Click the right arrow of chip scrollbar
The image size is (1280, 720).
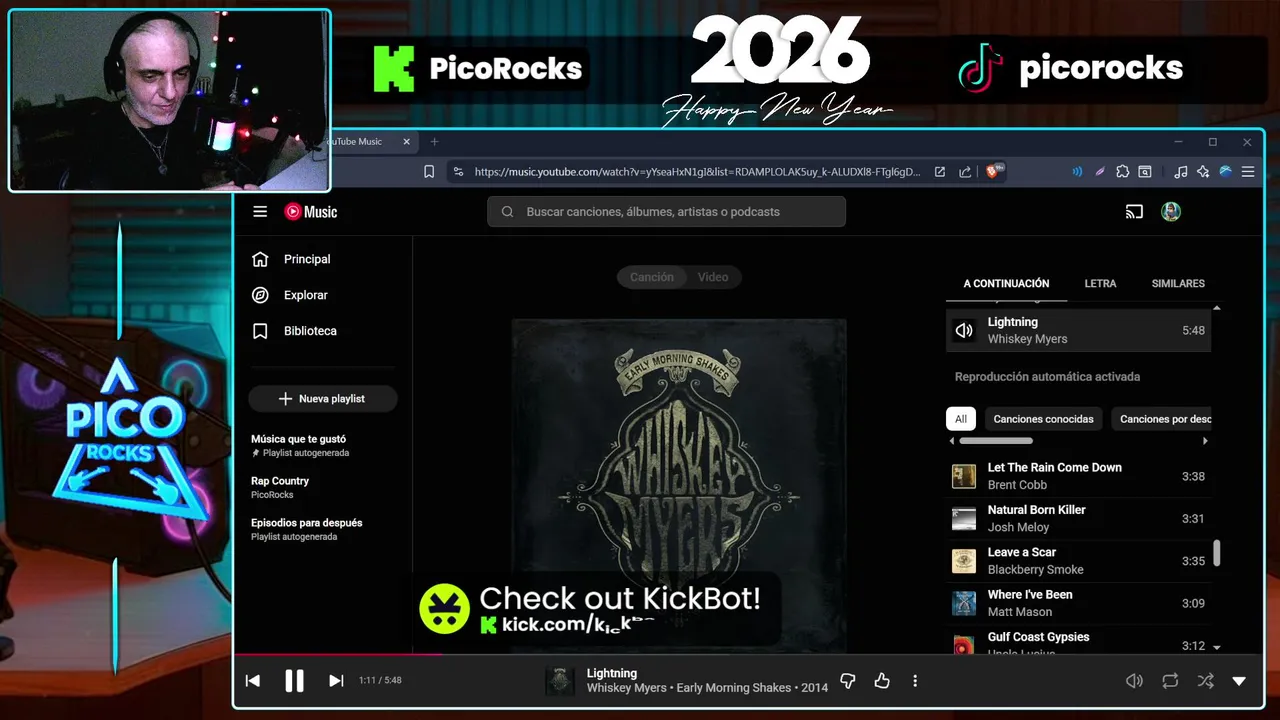1204,441
